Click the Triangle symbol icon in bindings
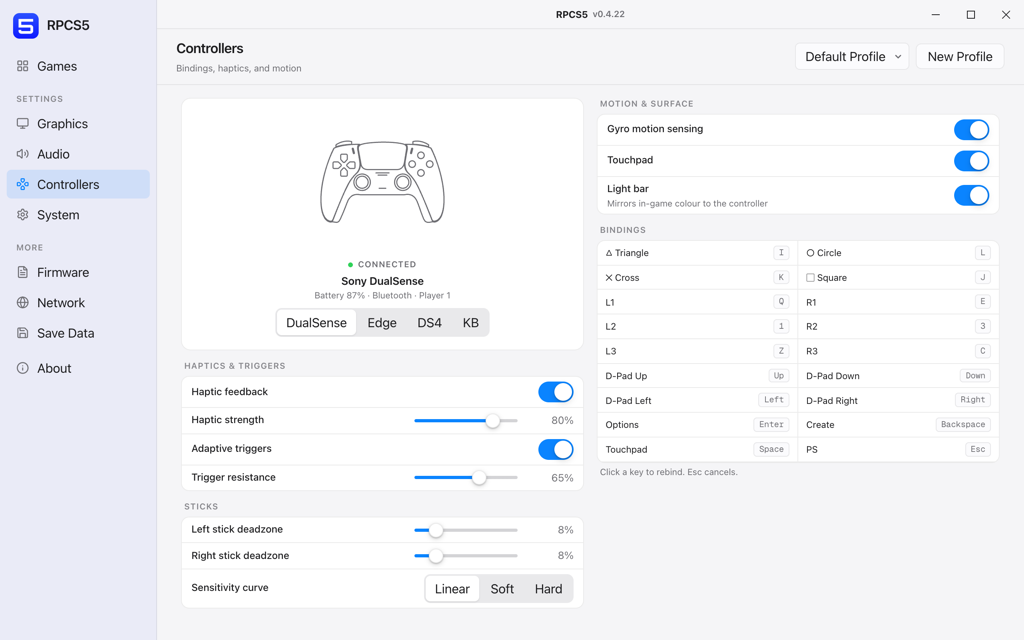 coord(609,253)
